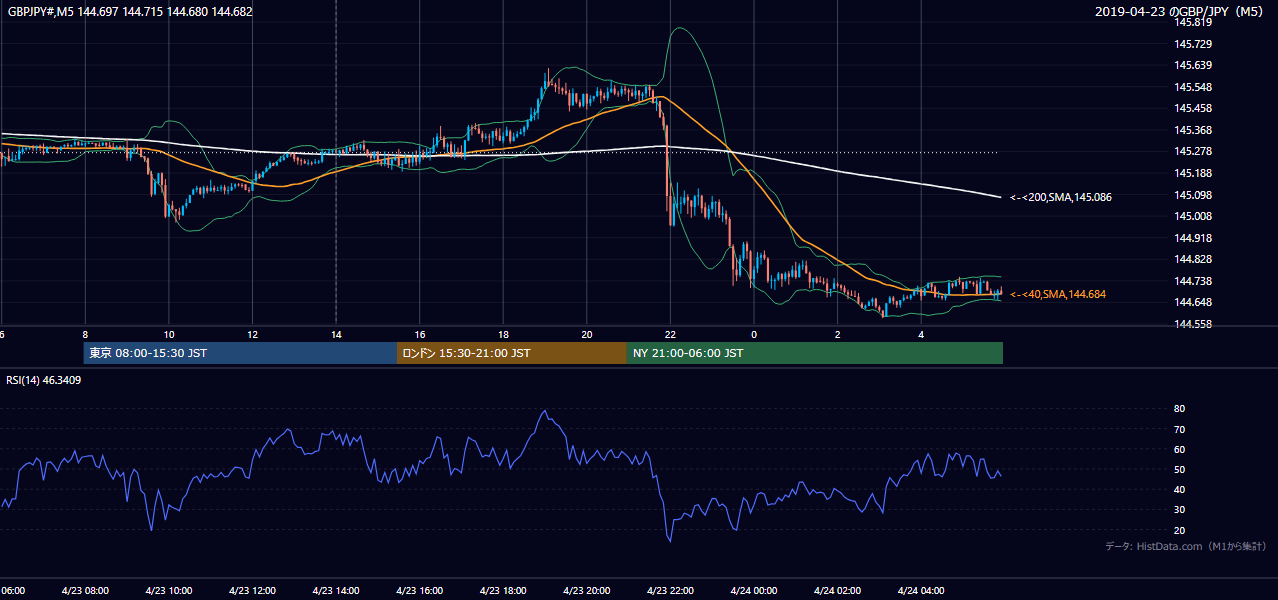Screen dimensions: 1278x600
Task: Click the 145.098 price axis label
Action: click(x=1191, y=194)
